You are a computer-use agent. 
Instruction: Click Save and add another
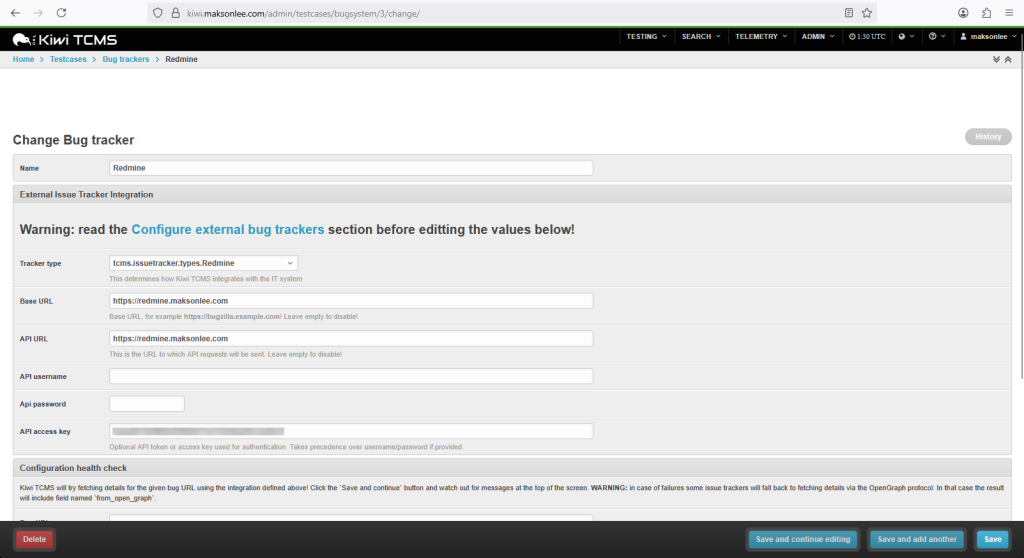[x=916, y=539]
